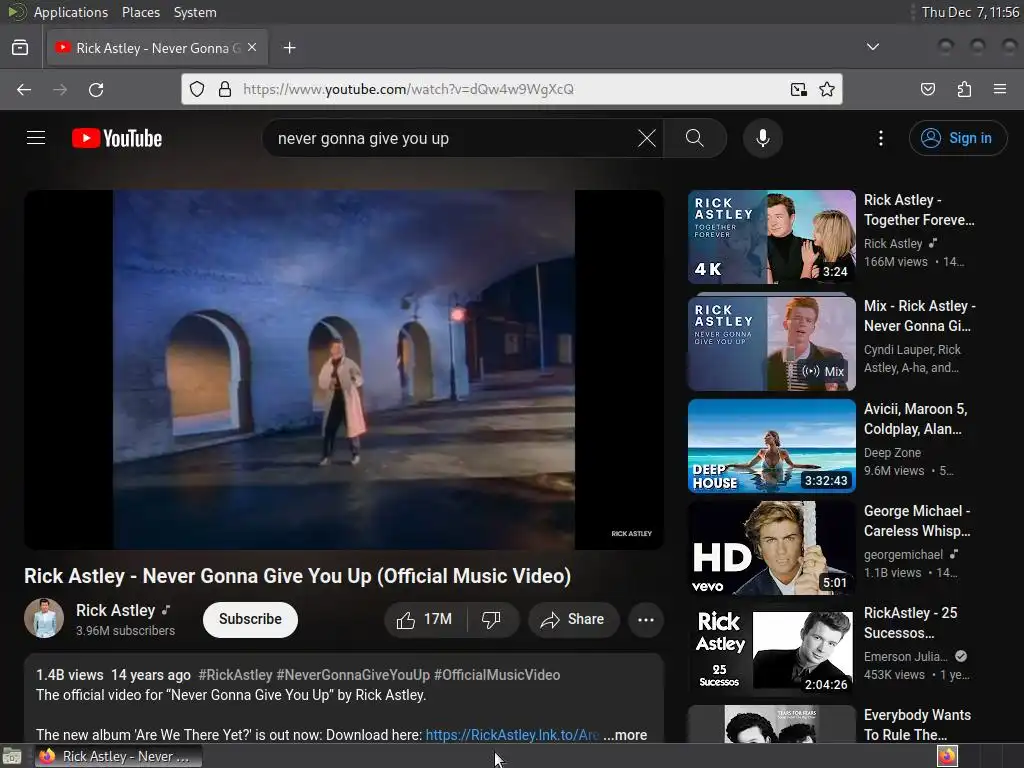The height and width of the screenshot is (768, 1024).
Task: Click the YouTube search input field
Action: pos(451,138)
